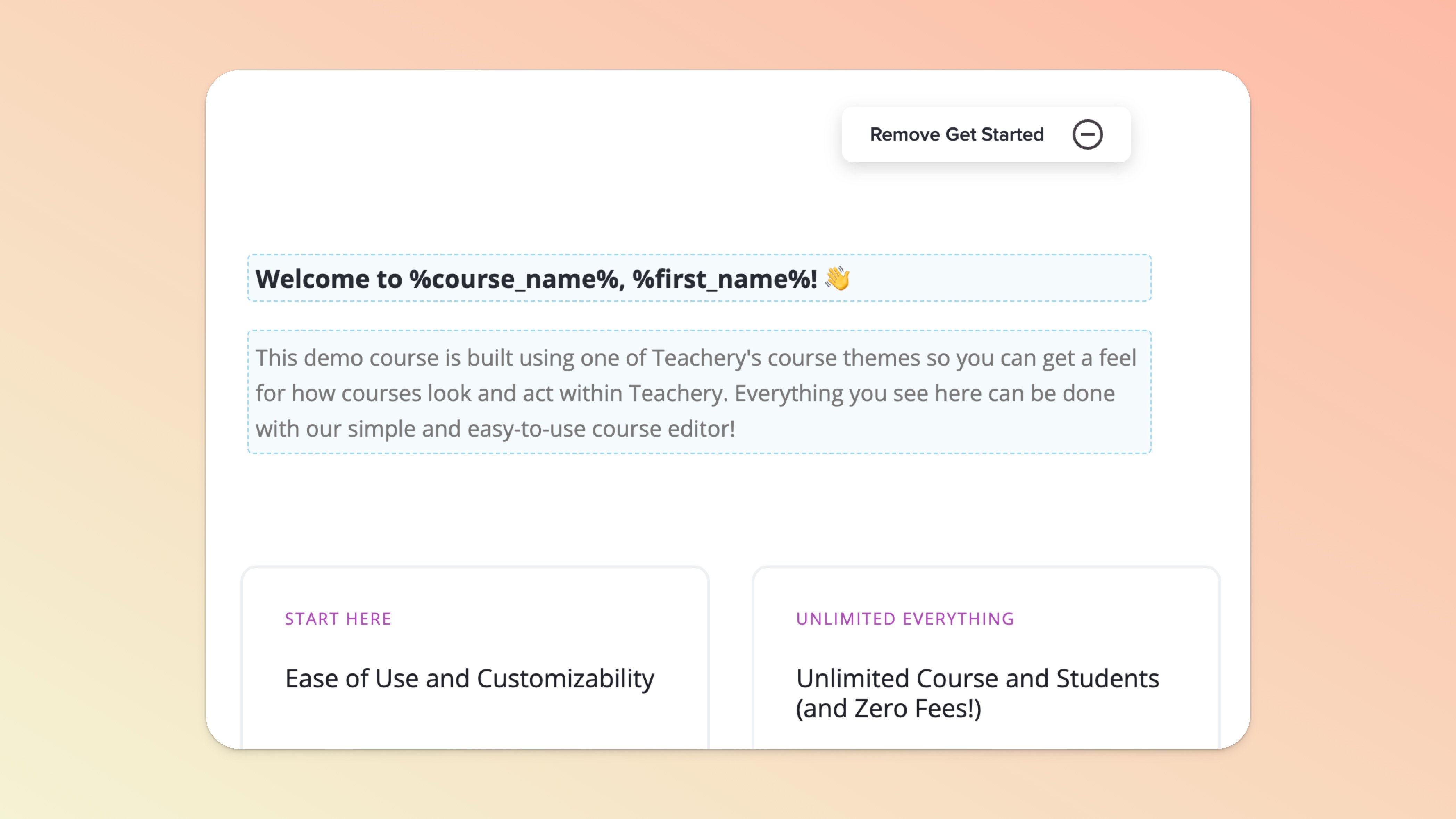Click the (and Zero Fees!) title line

(x=888, y=709)
